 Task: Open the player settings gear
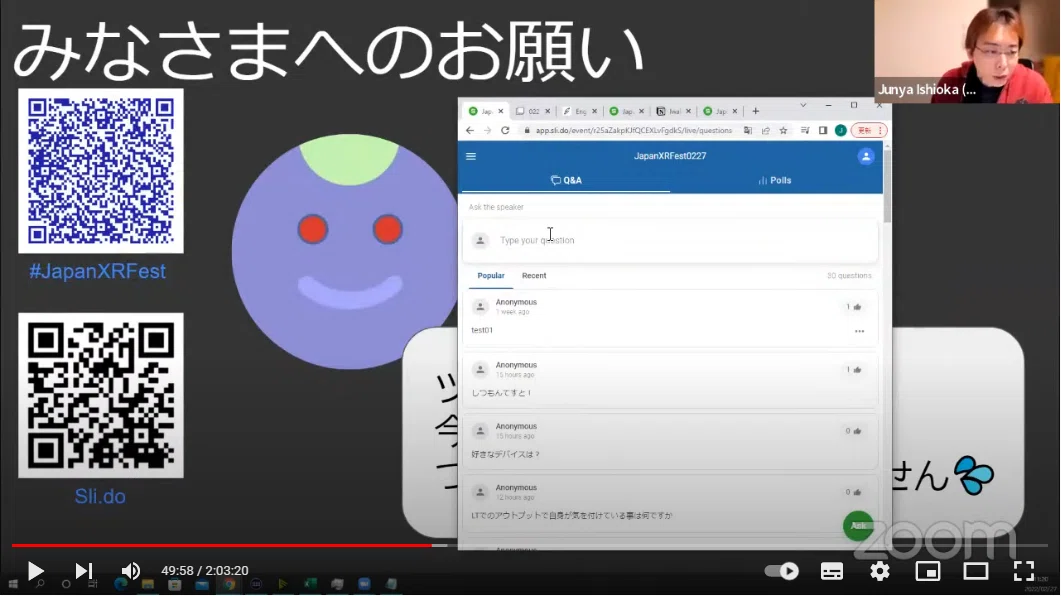pyautogui.click(x=880, y=571)
